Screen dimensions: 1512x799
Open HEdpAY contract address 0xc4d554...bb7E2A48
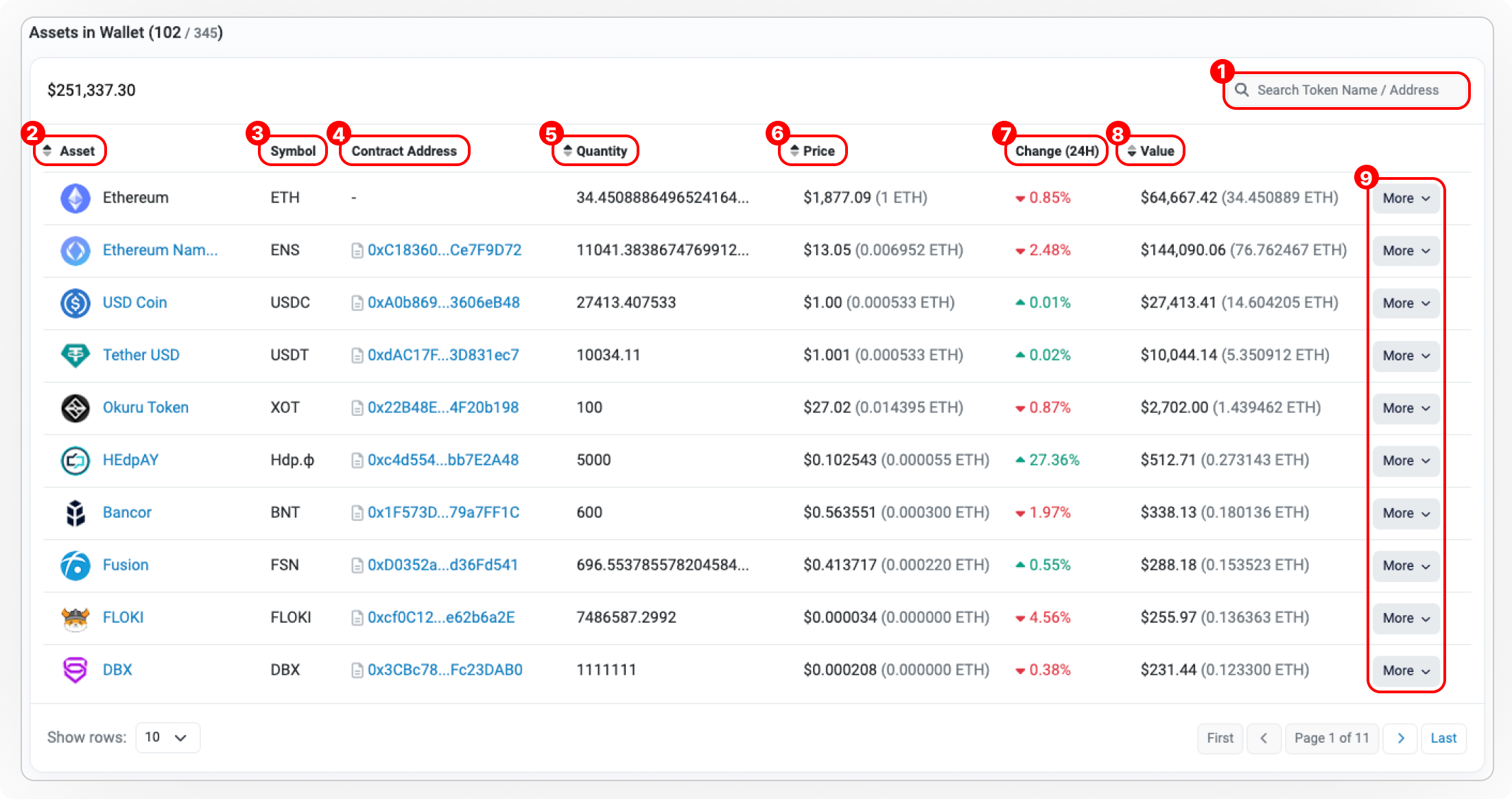tap(442, 461)
